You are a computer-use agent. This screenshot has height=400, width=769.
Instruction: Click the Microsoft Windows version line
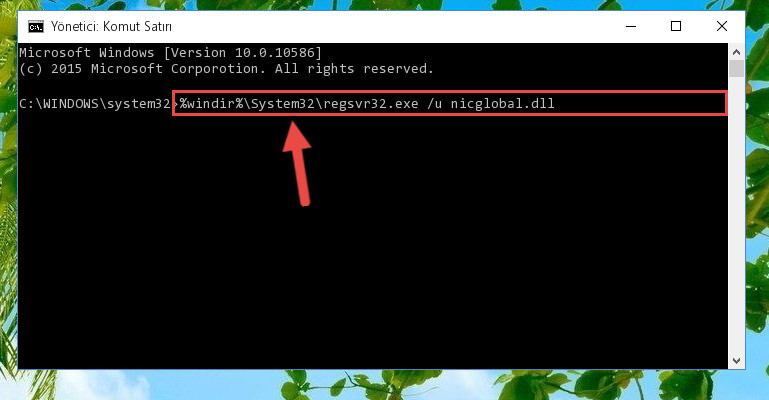pos(170,52)
